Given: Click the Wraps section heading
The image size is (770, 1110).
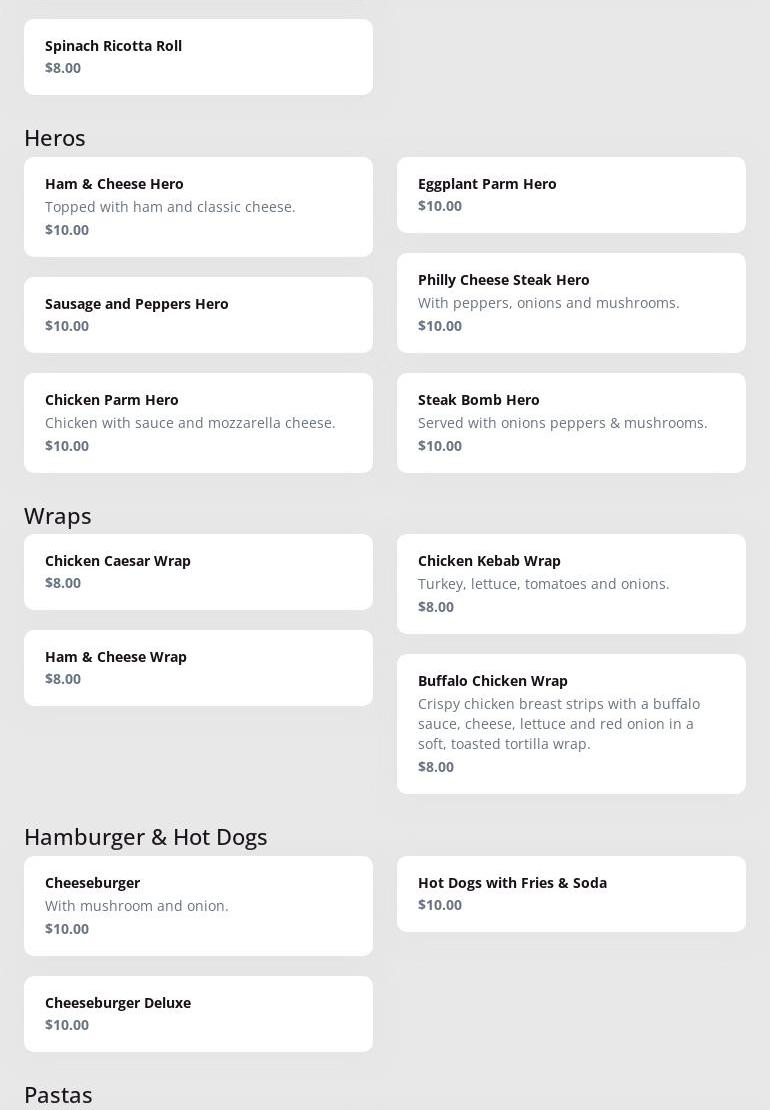Looking at the screenshot, I should tap(58, 516).
